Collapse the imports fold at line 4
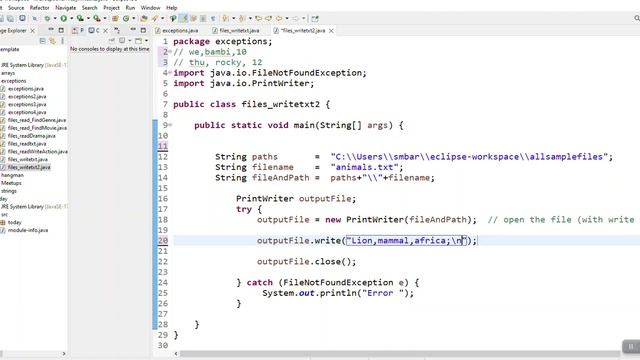Viewport: 640px width, 360px height. point(170,73)
